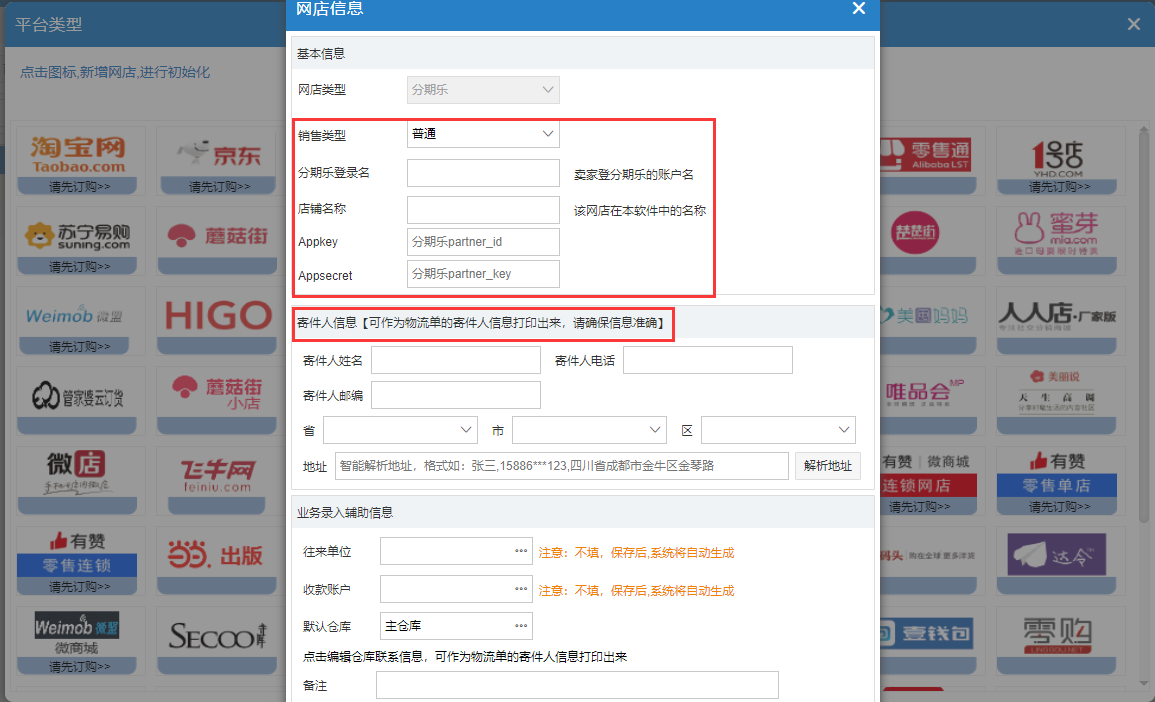Follow 请先订购>> link under 有赞 零售单店
Screen dimensions: 1155x702
point(1059,507)
